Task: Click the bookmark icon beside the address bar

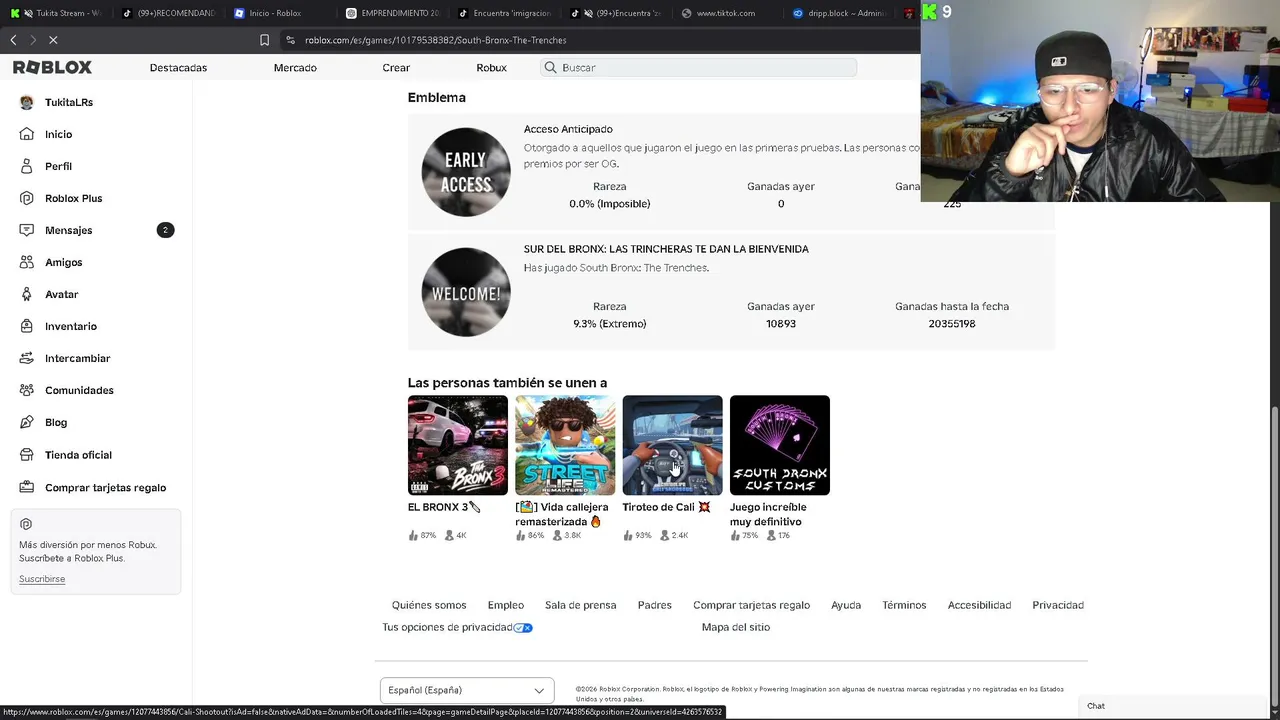Action: click(264, 40)
